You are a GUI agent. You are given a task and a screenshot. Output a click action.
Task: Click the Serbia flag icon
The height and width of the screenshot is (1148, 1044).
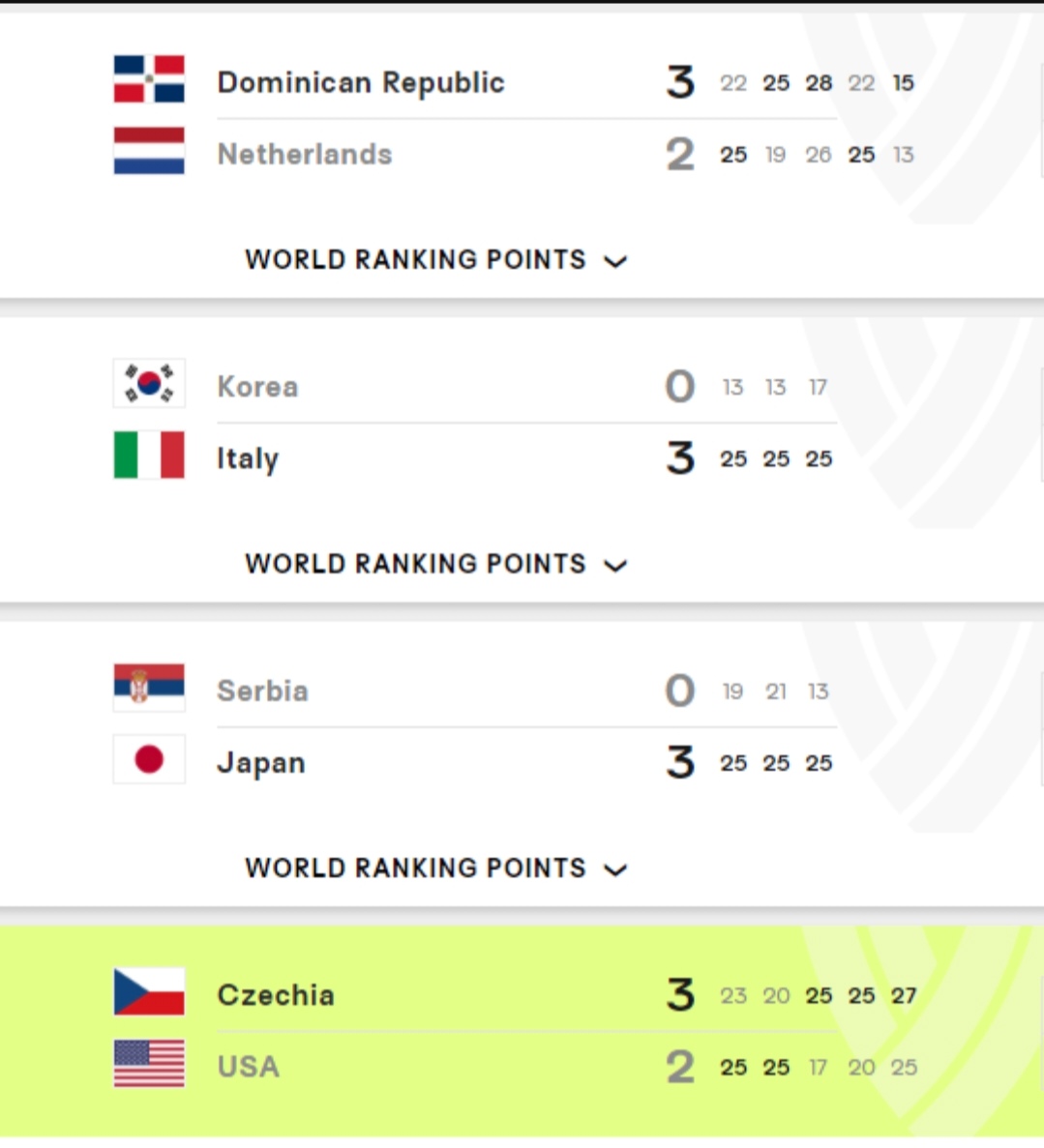coord(149,688)
